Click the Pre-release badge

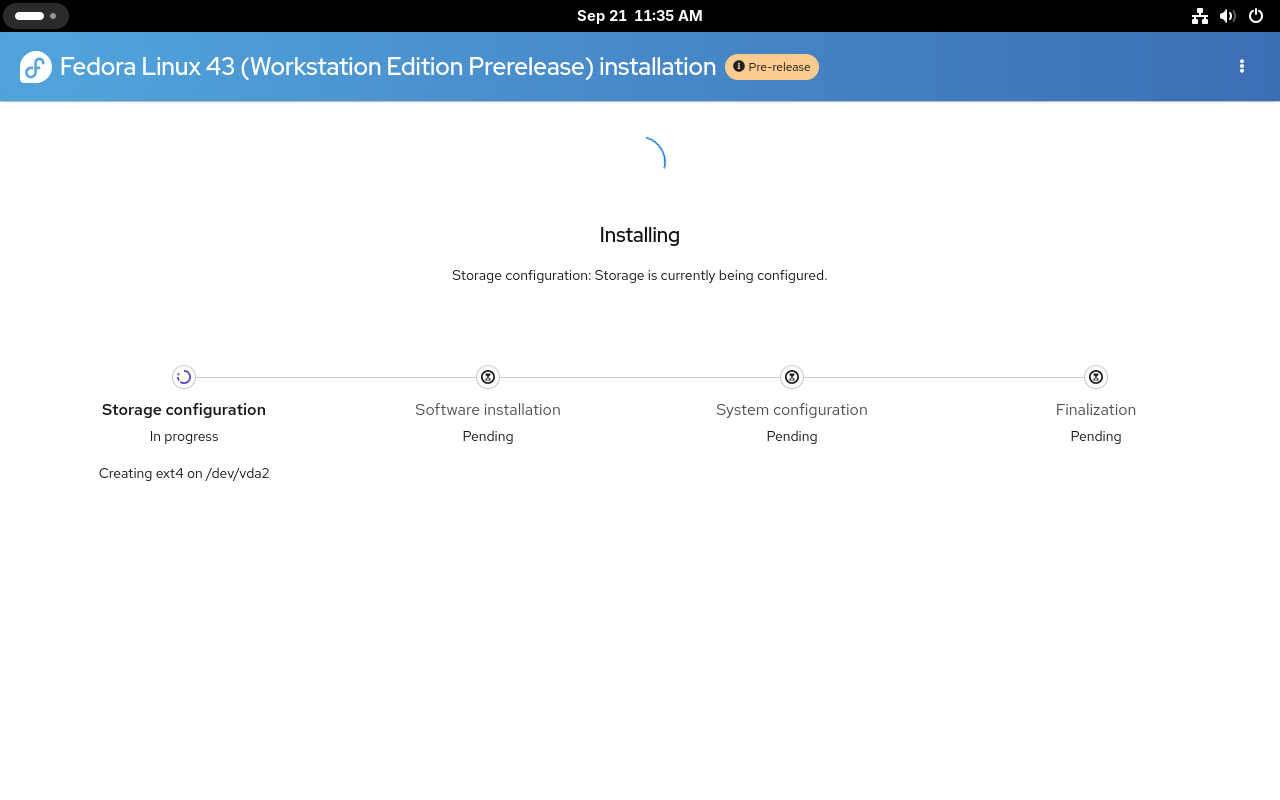[x=771, y=67]
